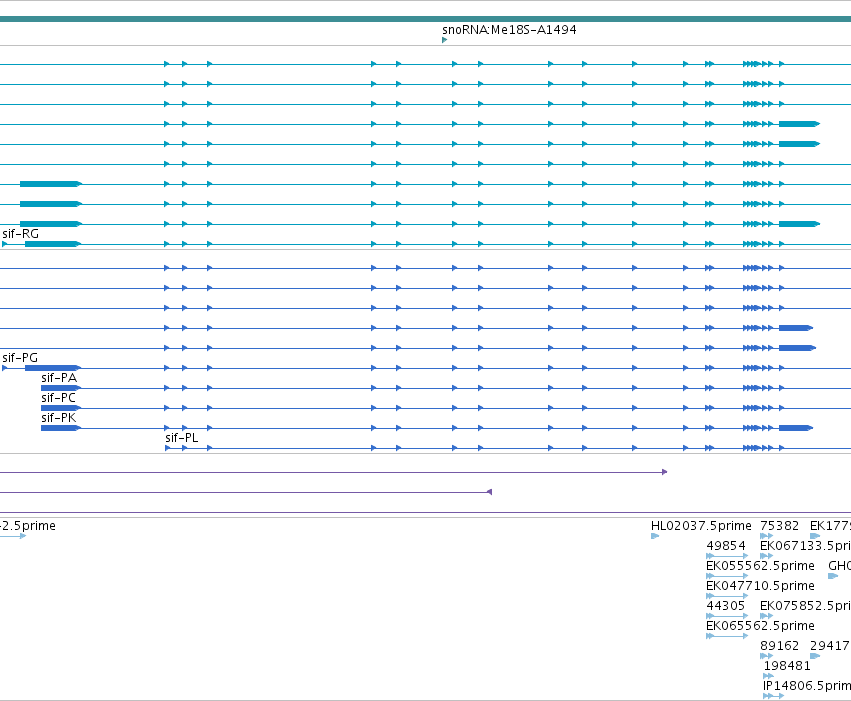The image size is (851, 701).
Task: Select the sif-PK left exon box
Action: coord(60,428)
